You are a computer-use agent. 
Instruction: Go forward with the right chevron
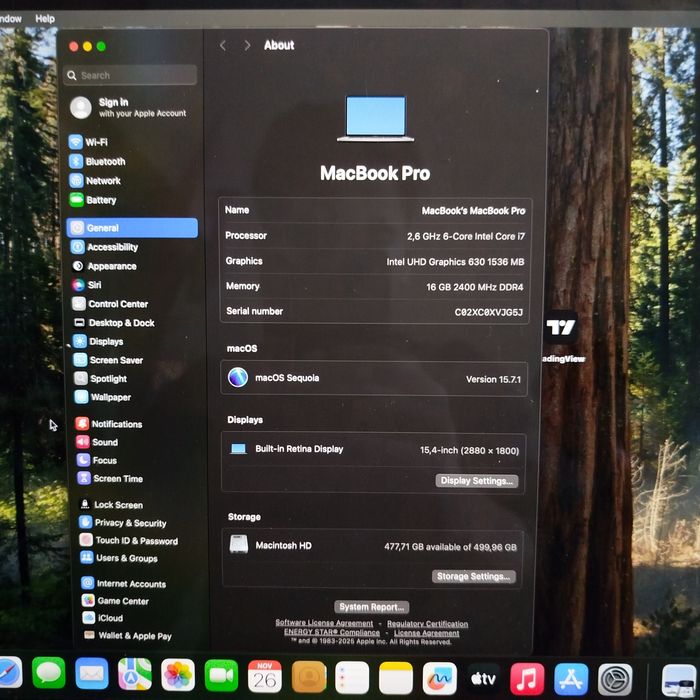247,45
